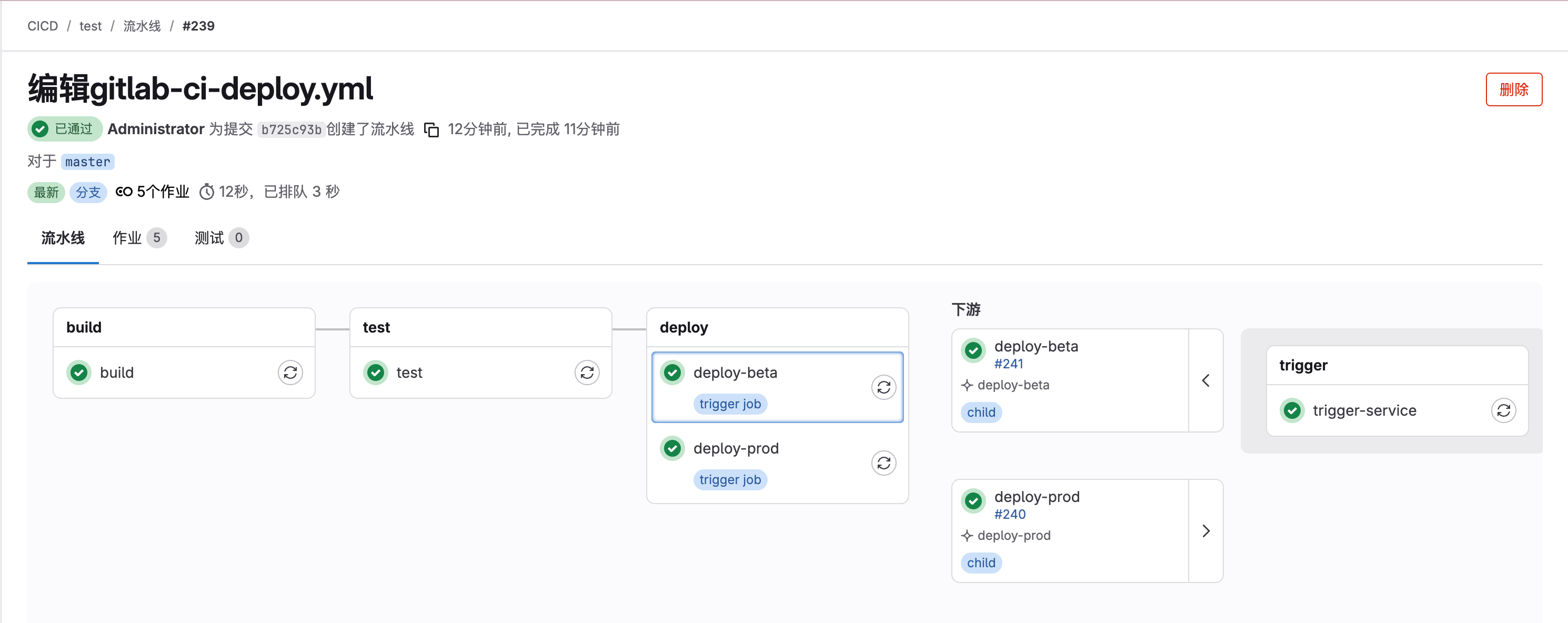
Task: Click the deploy-beta job in deploy stage
Action: point(735,372)
